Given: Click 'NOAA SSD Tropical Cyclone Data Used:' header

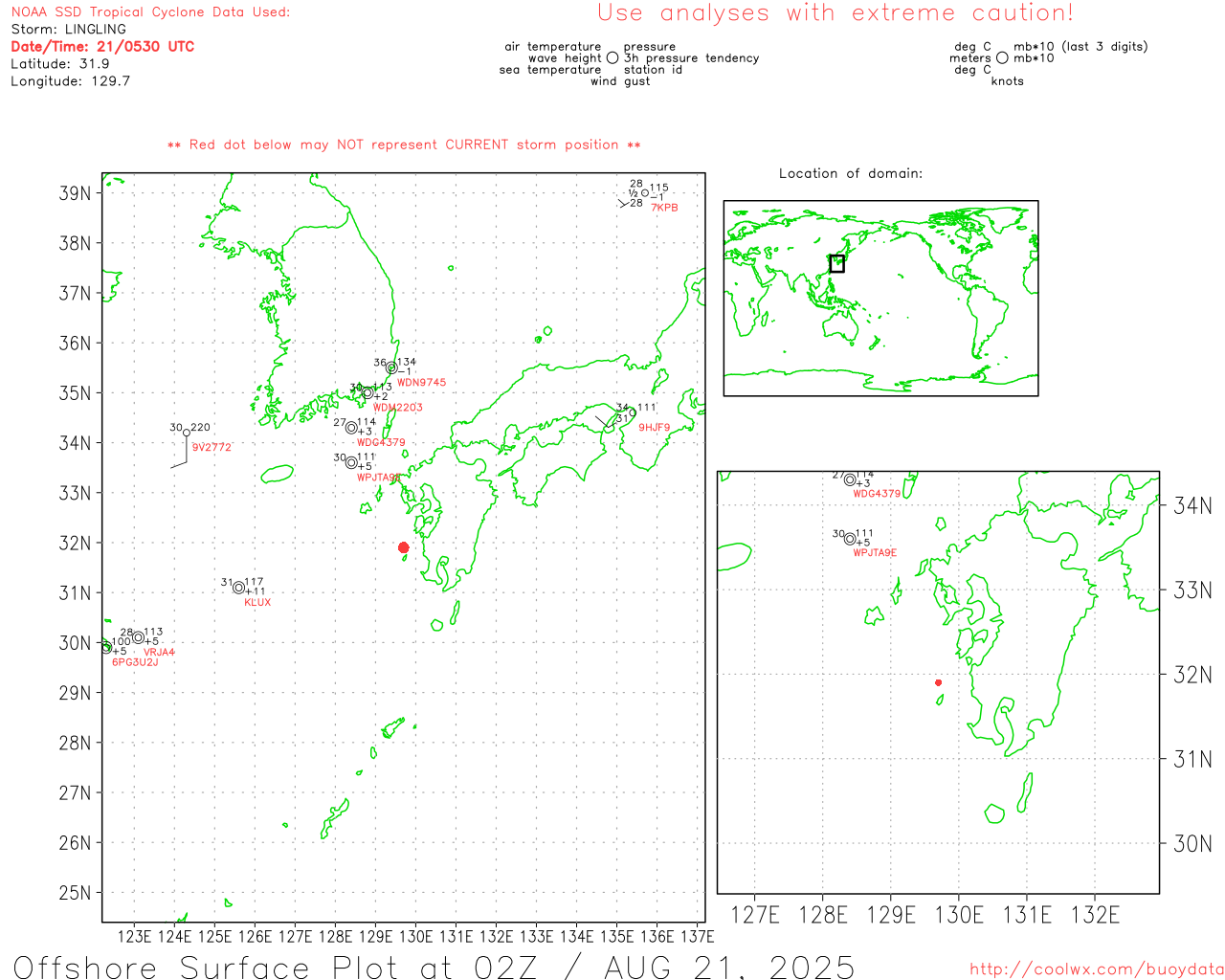Looking at the screenshot, I should pyautogui.click(x=150, y=12).
